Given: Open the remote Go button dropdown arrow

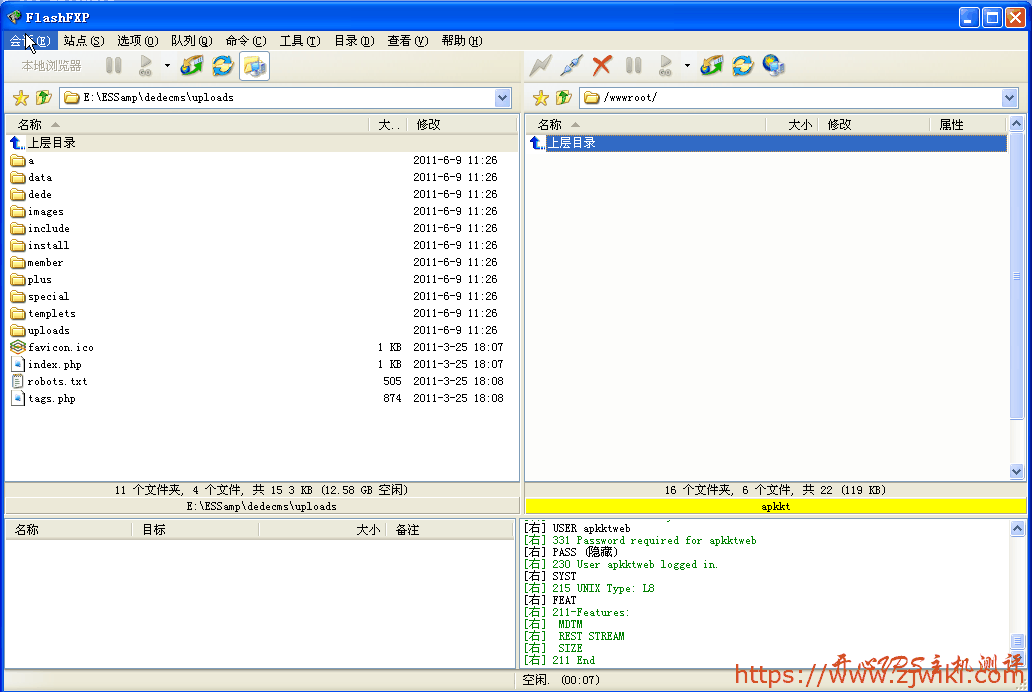Looking at the screenshot, I should (687, 66).
